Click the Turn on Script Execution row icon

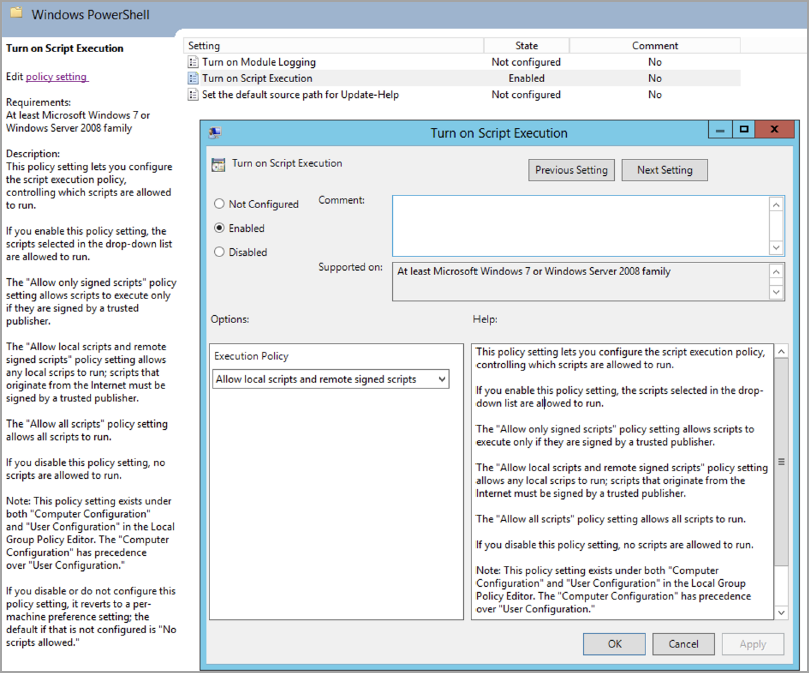tap(193, 78)
